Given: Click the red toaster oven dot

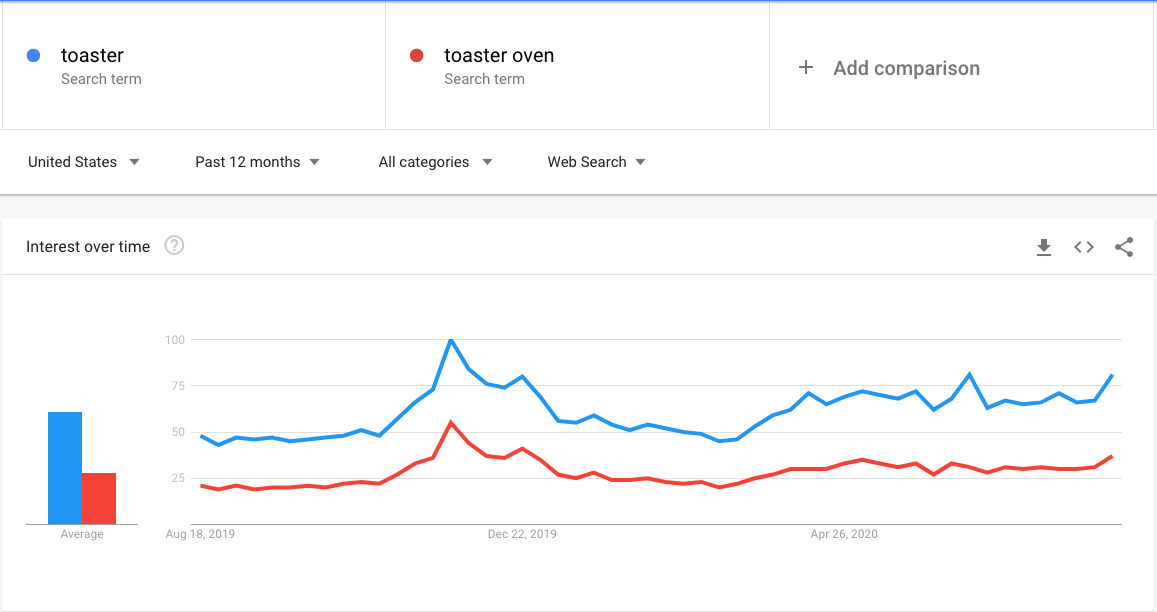Looking at the screenshot, I should click(x=417, y=56).
